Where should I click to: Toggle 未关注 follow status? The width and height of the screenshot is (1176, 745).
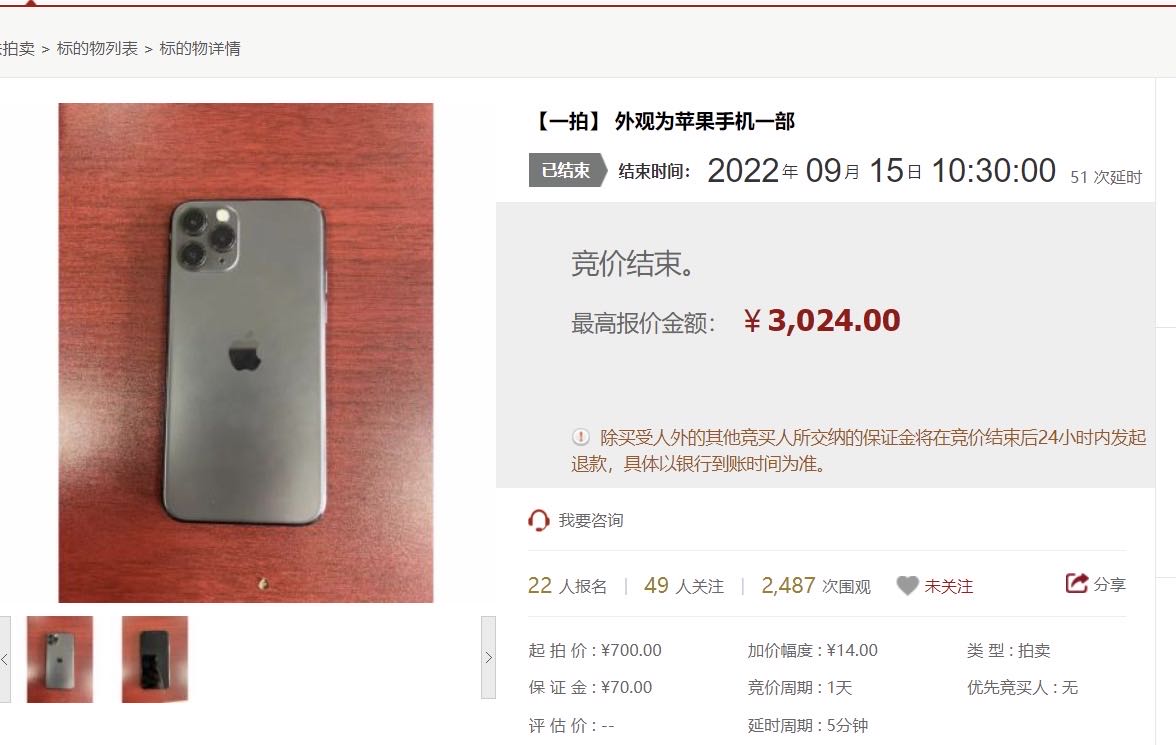pyautogui.click(x=948, y=587)
